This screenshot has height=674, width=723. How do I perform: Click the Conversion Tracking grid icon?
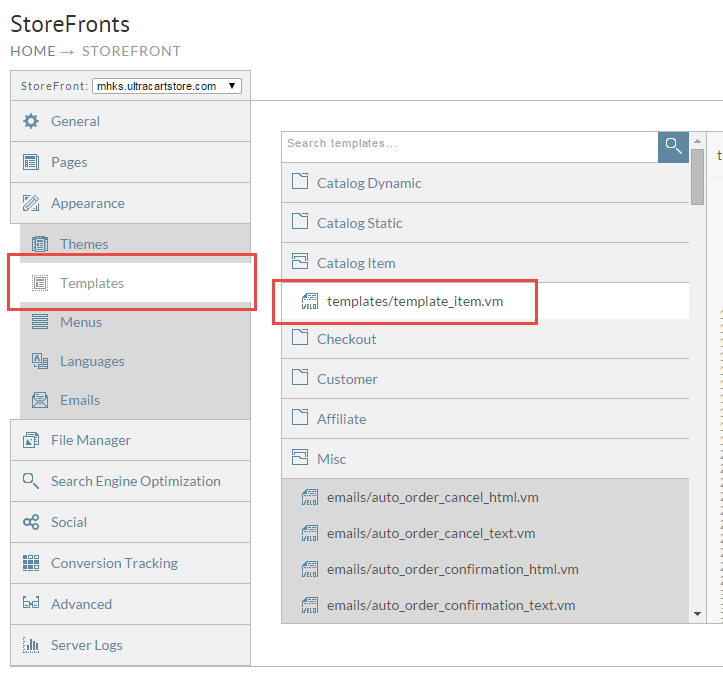coord(31,563)
